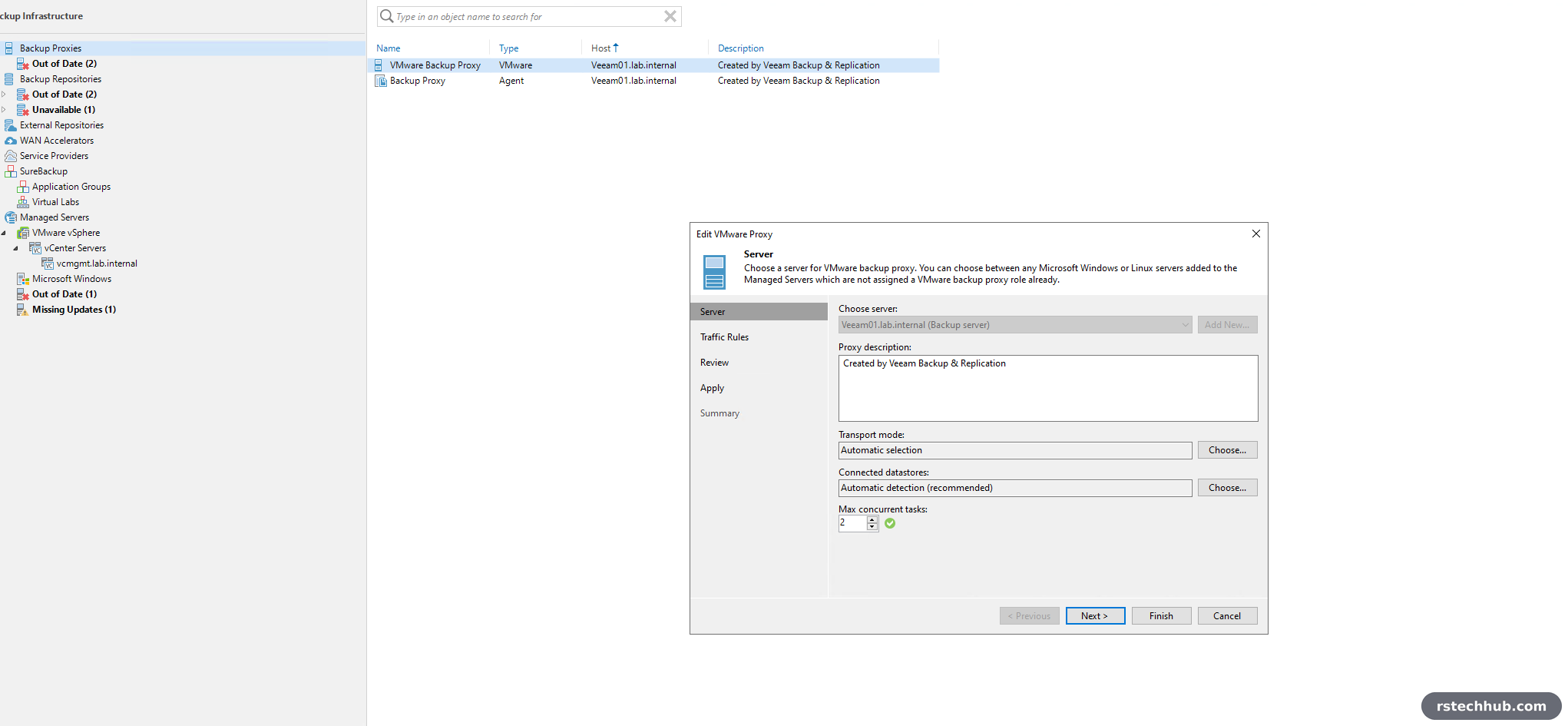Viewport: 1568px width, 726px height.
Task: Click the Application Groups icon
Action: 23,187
